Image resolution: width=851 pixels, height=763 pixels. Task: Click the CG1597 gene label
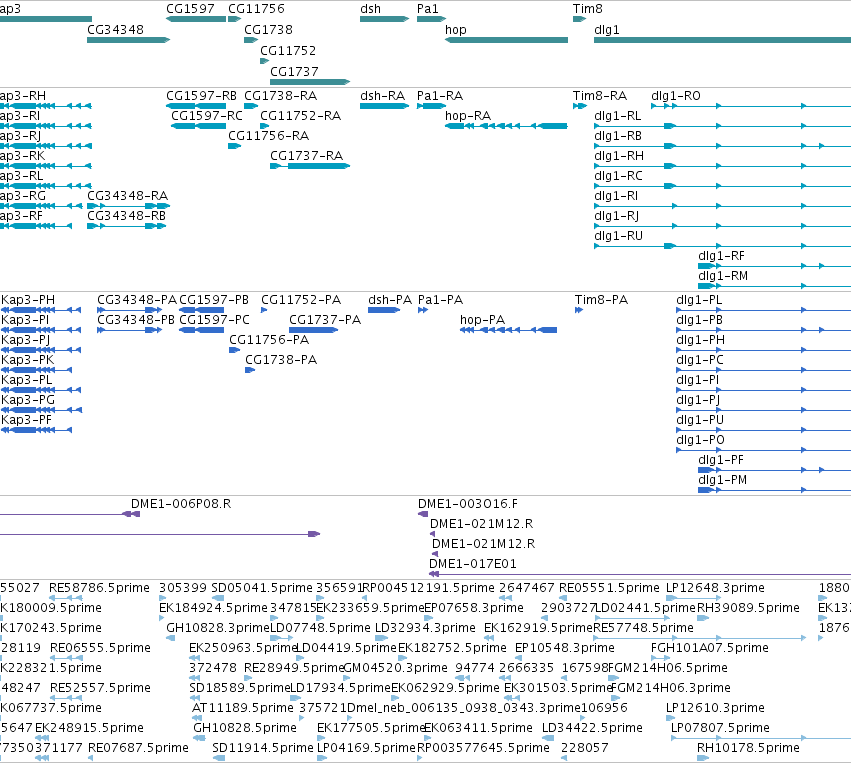coord(190,9)
